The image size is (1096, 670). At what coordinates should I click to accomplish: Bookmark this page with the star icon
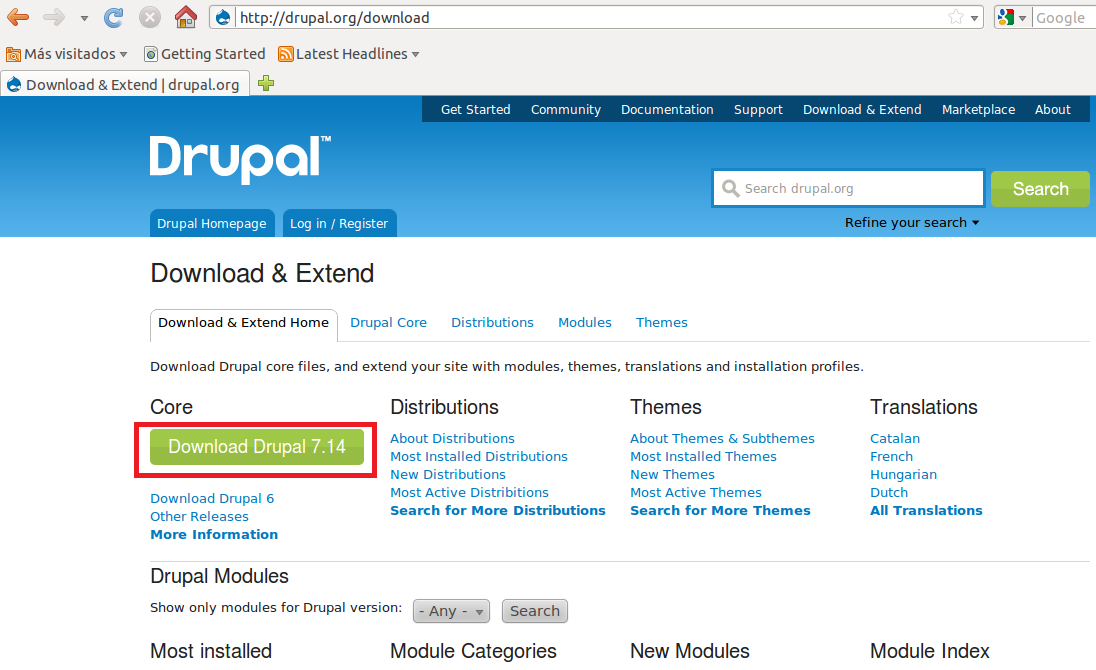point(957,16)
